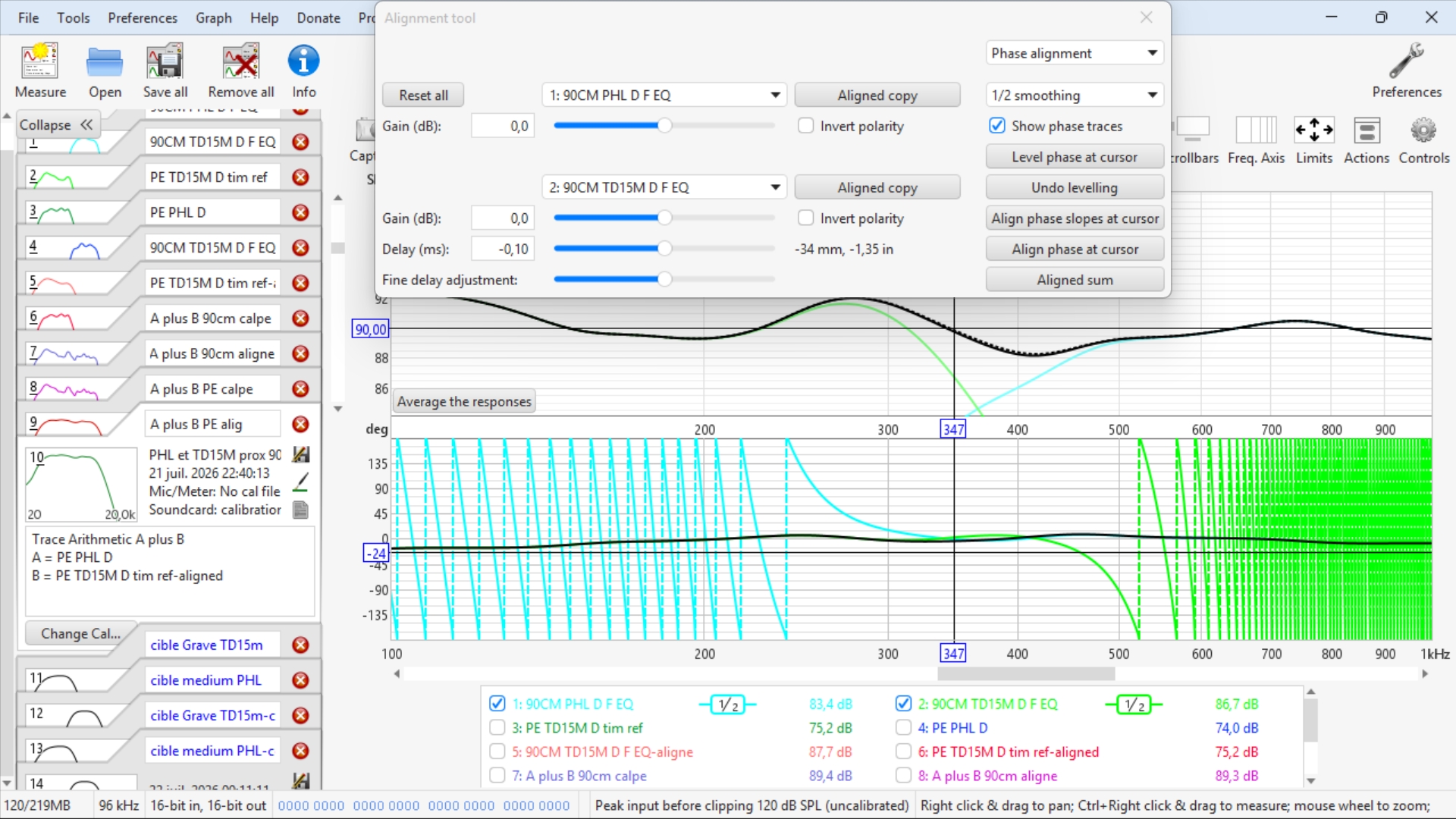The image size is (1456, 819).
Task: Expand the Phase alignment mode dropdown
Action: [1075, 53]
